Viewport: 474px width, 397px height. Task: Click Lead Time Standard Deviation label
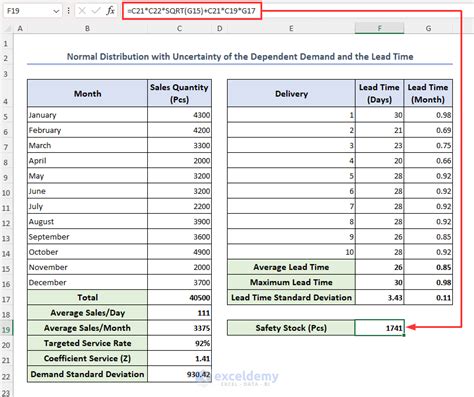coord(291,297)
